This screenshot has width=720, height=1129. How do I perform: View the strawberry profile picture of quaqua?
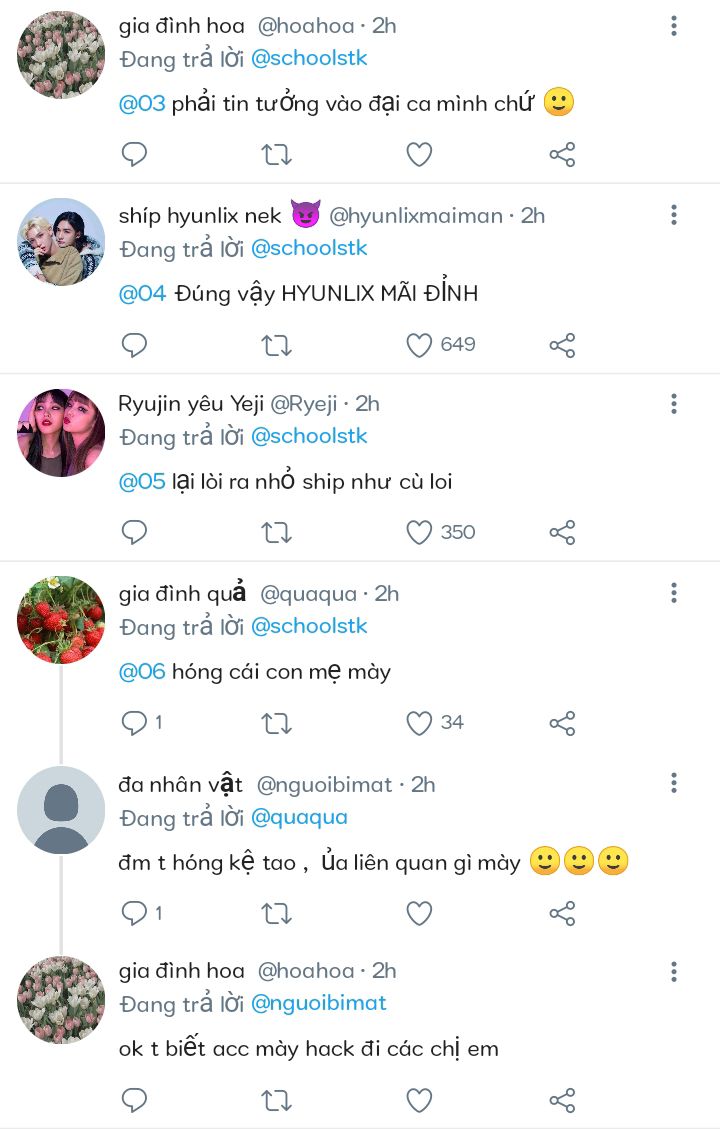click(61, 620)
